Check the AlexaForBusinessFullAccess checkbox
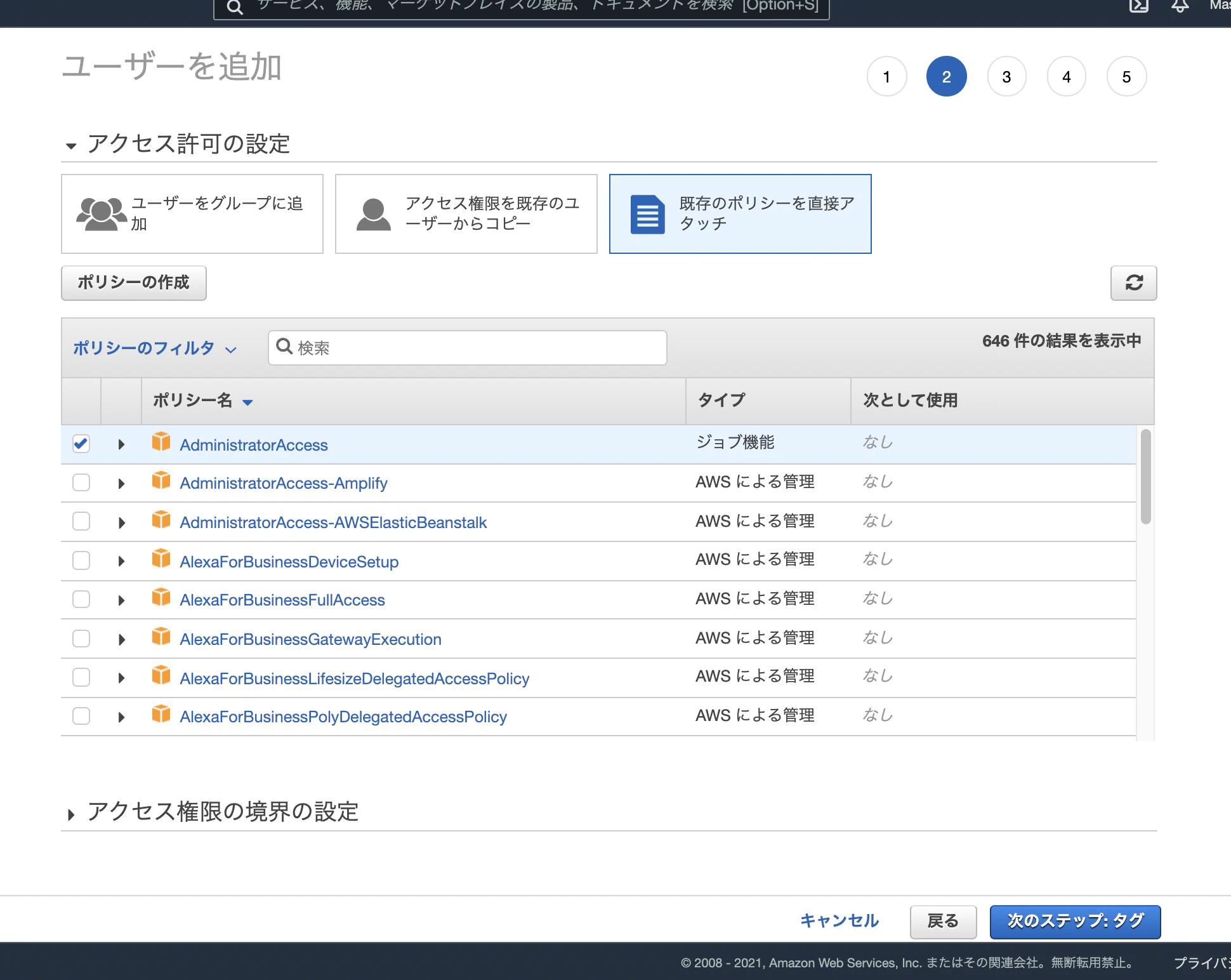1231x980 pixels. pos(81,599)
